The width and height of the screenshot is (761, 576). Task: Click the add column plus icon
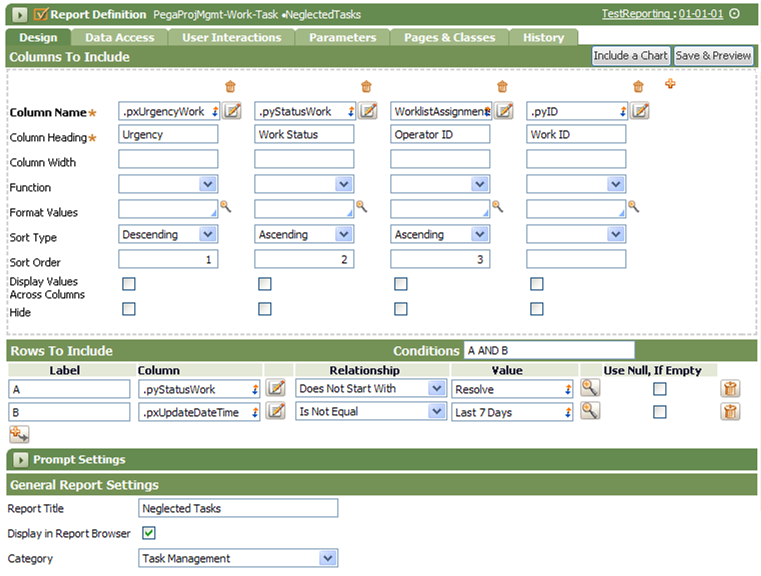click(x=670, y=84)
